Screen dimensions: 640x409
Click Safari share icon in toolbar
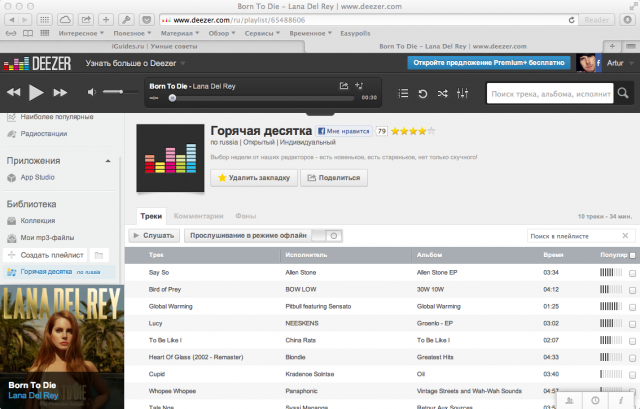86,20
